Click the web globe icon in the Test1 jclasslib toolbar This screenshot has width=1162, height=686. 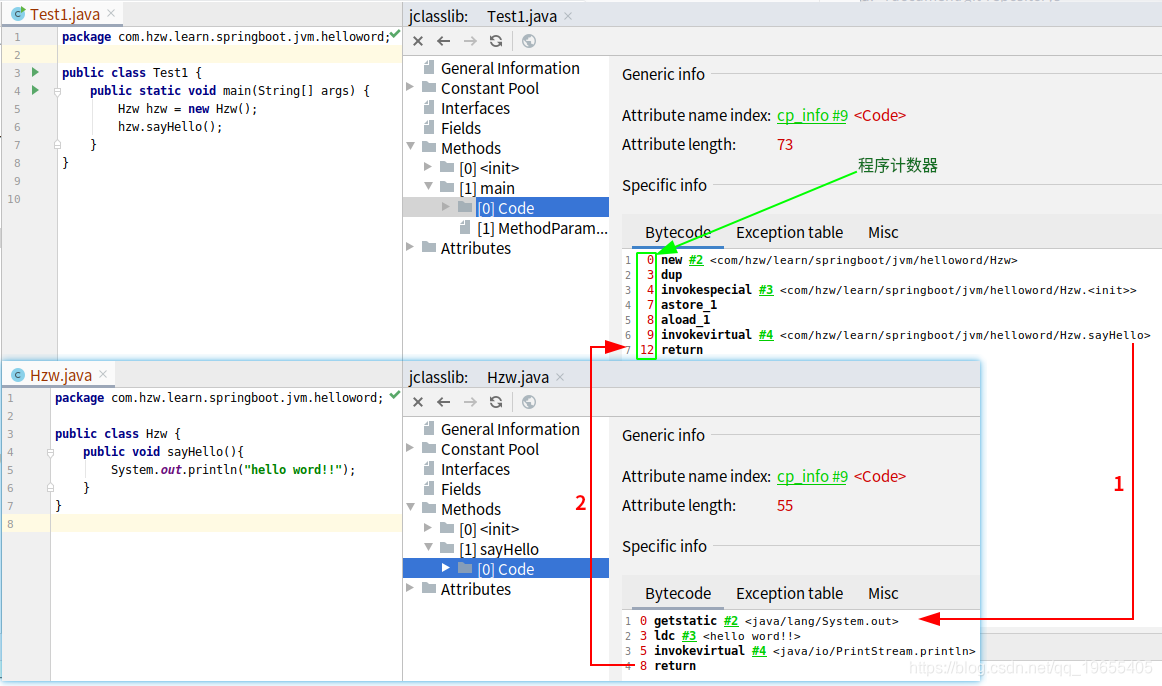coord(528,41)
